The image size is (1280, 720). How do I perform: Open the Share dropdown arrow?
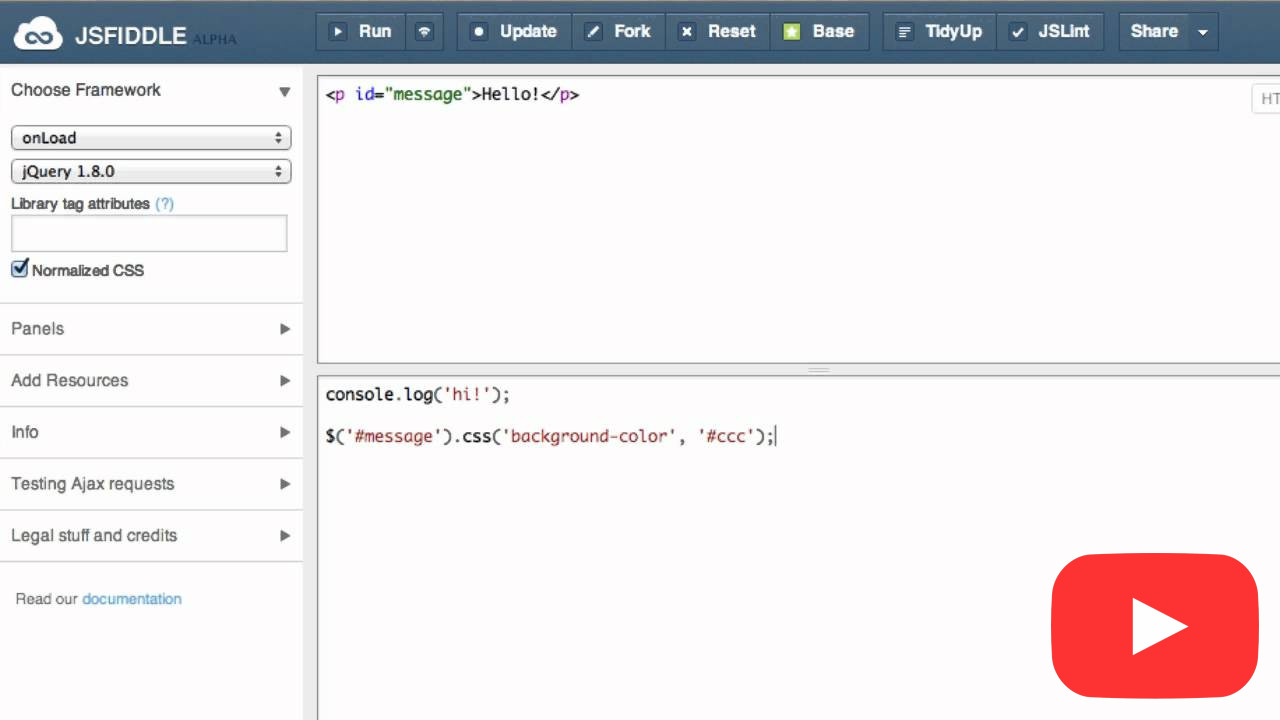pyautogui.click(x=1203, y=32)
